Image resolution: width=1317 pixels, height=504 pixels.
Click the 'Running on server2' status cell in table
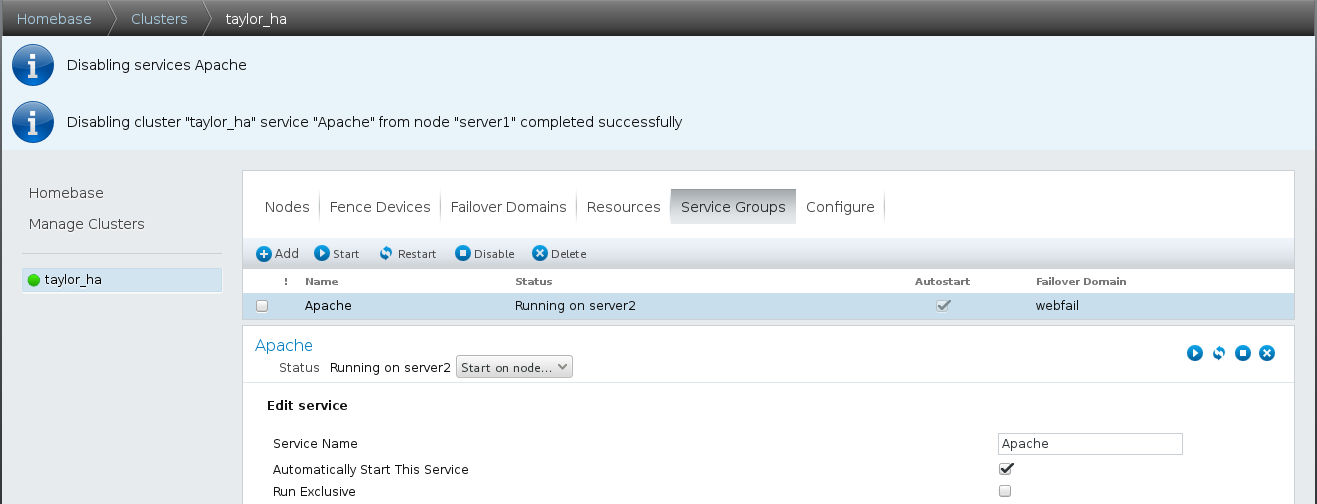[x=575, y=306]
